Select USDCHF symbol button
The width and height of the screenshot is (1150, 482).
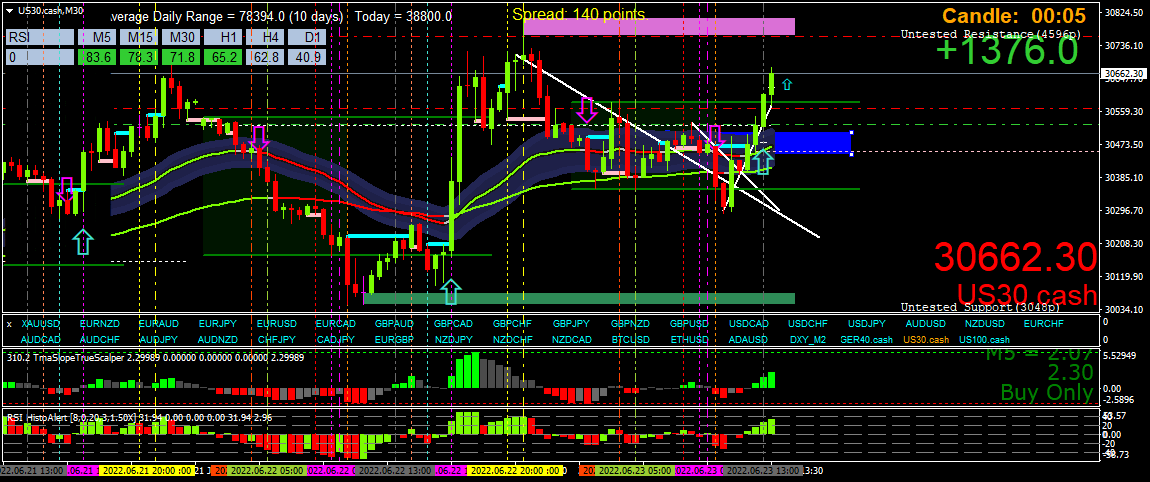coord(807,324)
